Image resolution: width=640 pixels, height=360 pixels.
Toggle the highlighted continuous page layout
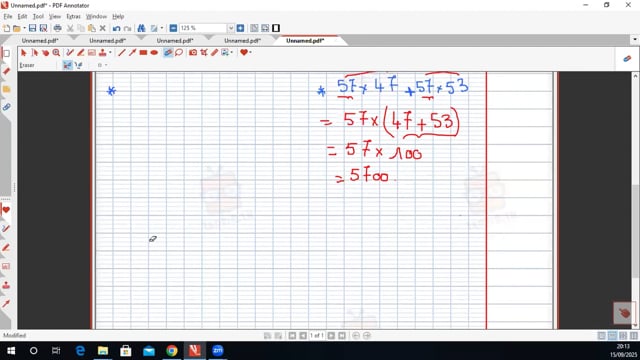[612, 336]
